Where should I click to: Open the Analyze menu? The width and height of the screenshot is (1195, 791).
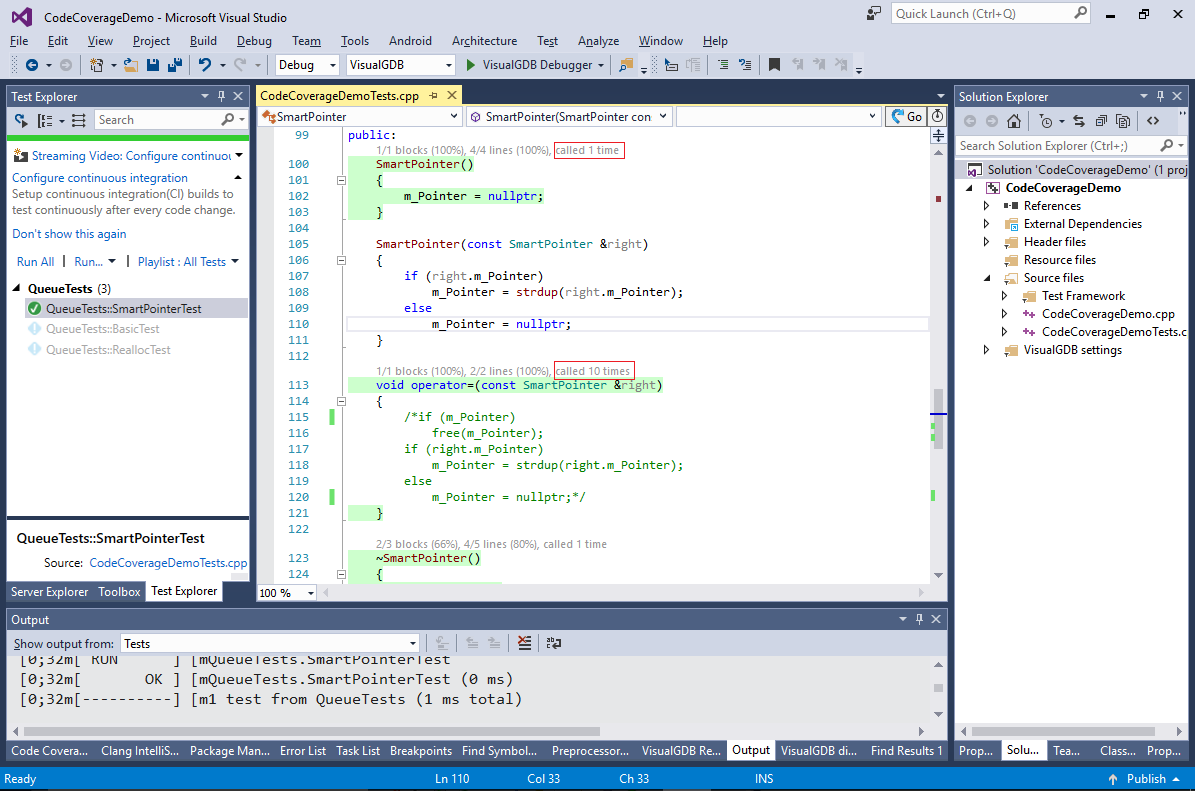(598, 41)
